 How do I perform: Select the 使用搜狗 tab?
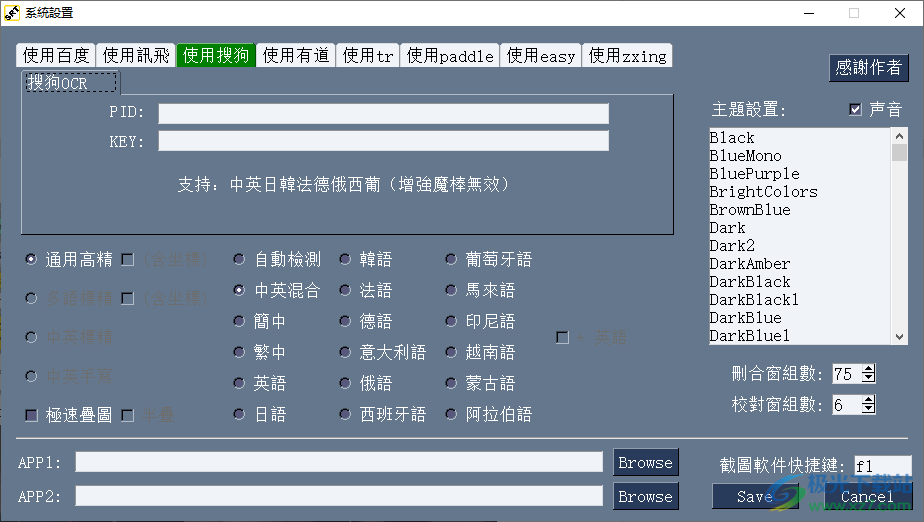[x=216, y=55]
